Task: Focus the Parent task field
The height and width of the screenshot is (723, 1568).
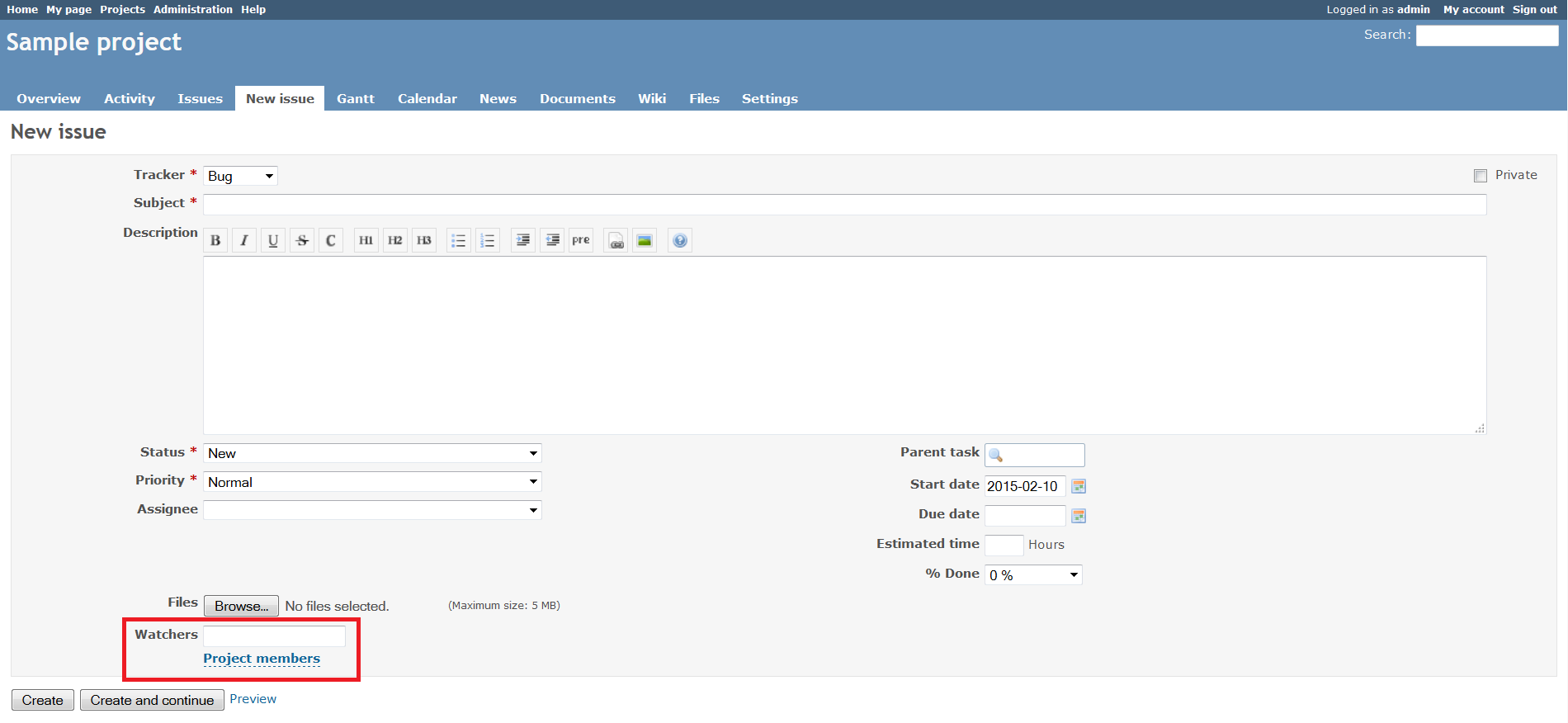Action: [x=1035, y=455]
